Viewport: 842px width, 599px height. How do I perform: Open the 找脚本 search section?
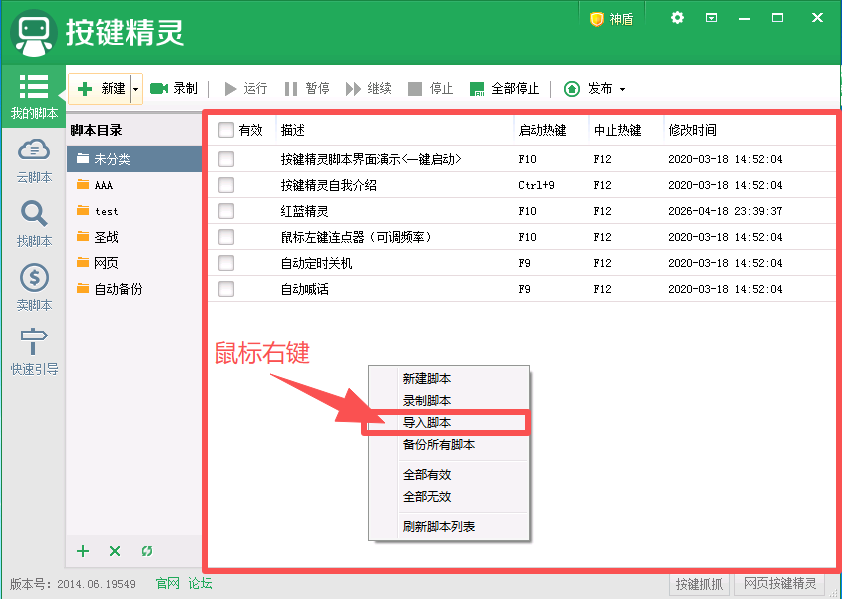tap(34, 225)
